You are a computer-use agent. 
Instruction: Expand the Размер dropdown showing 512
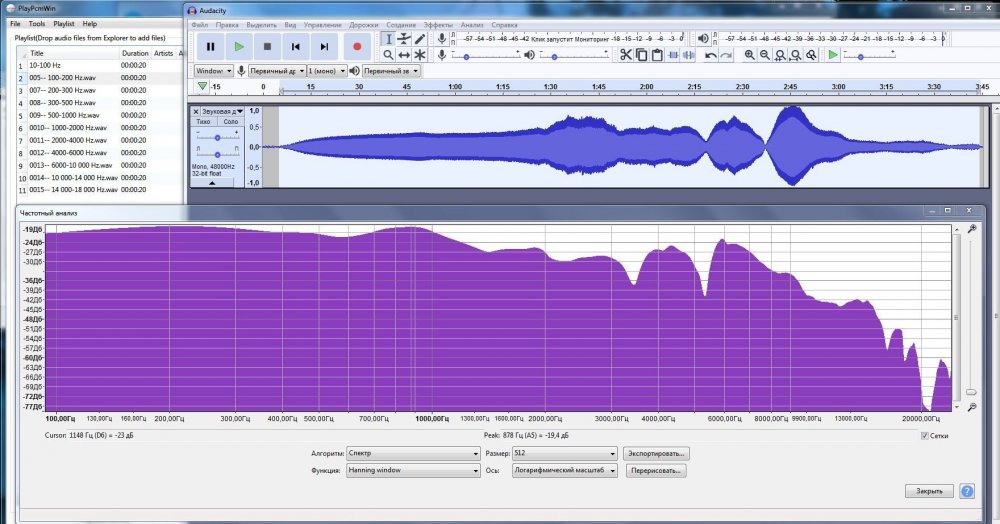pyautogui.click(x=563, y=453)
